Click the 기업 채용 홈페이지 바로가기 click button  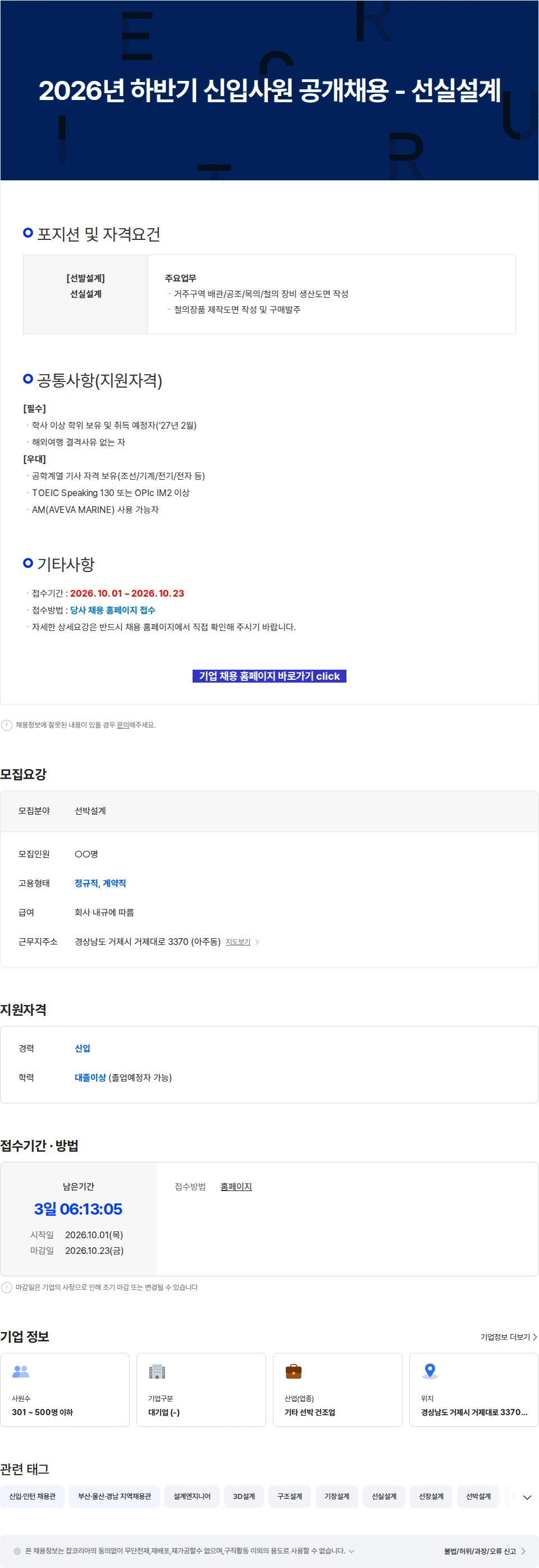pos(269,676)
